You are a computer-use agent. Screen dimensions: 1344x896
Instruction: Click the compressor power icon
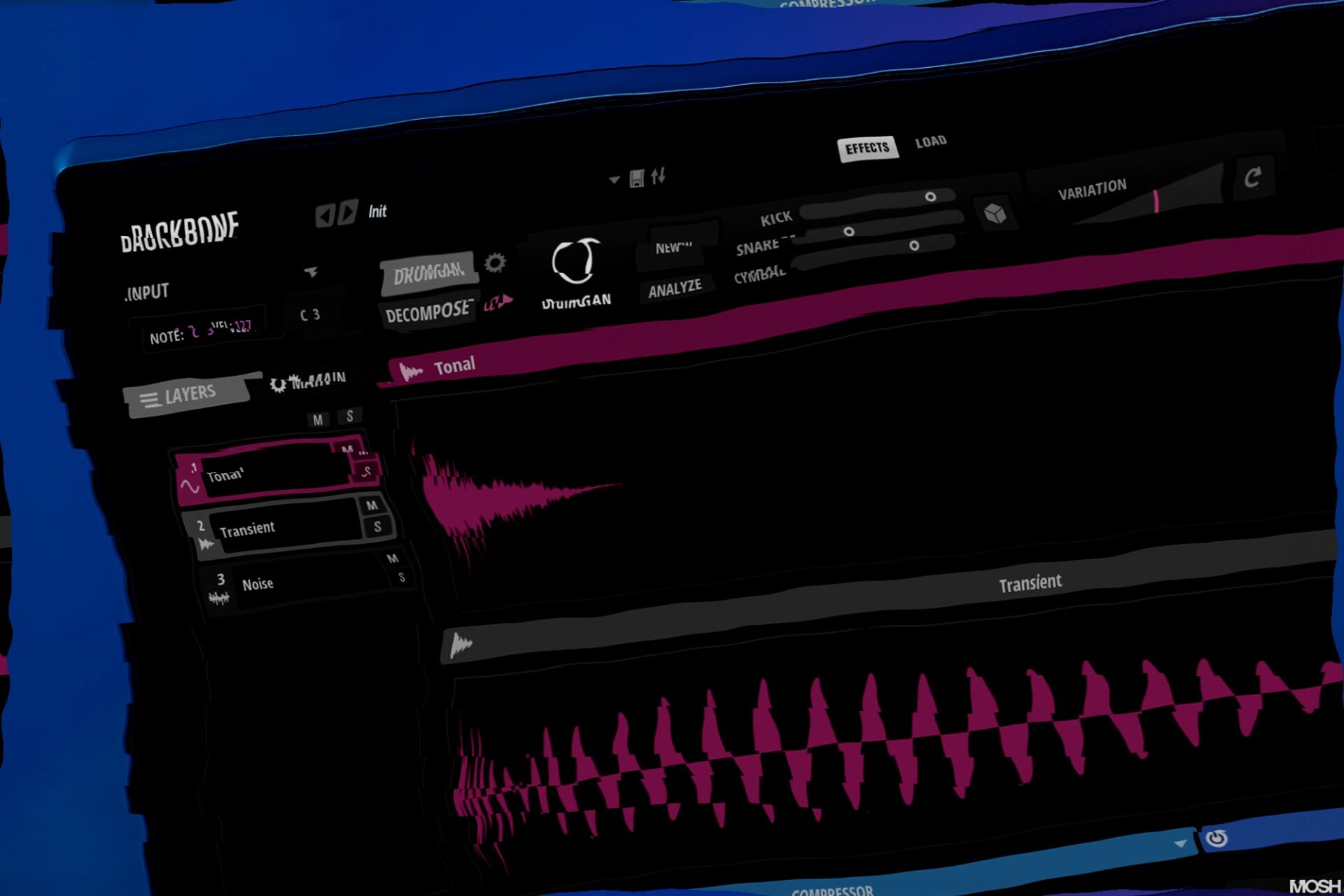click(1217, 837)
